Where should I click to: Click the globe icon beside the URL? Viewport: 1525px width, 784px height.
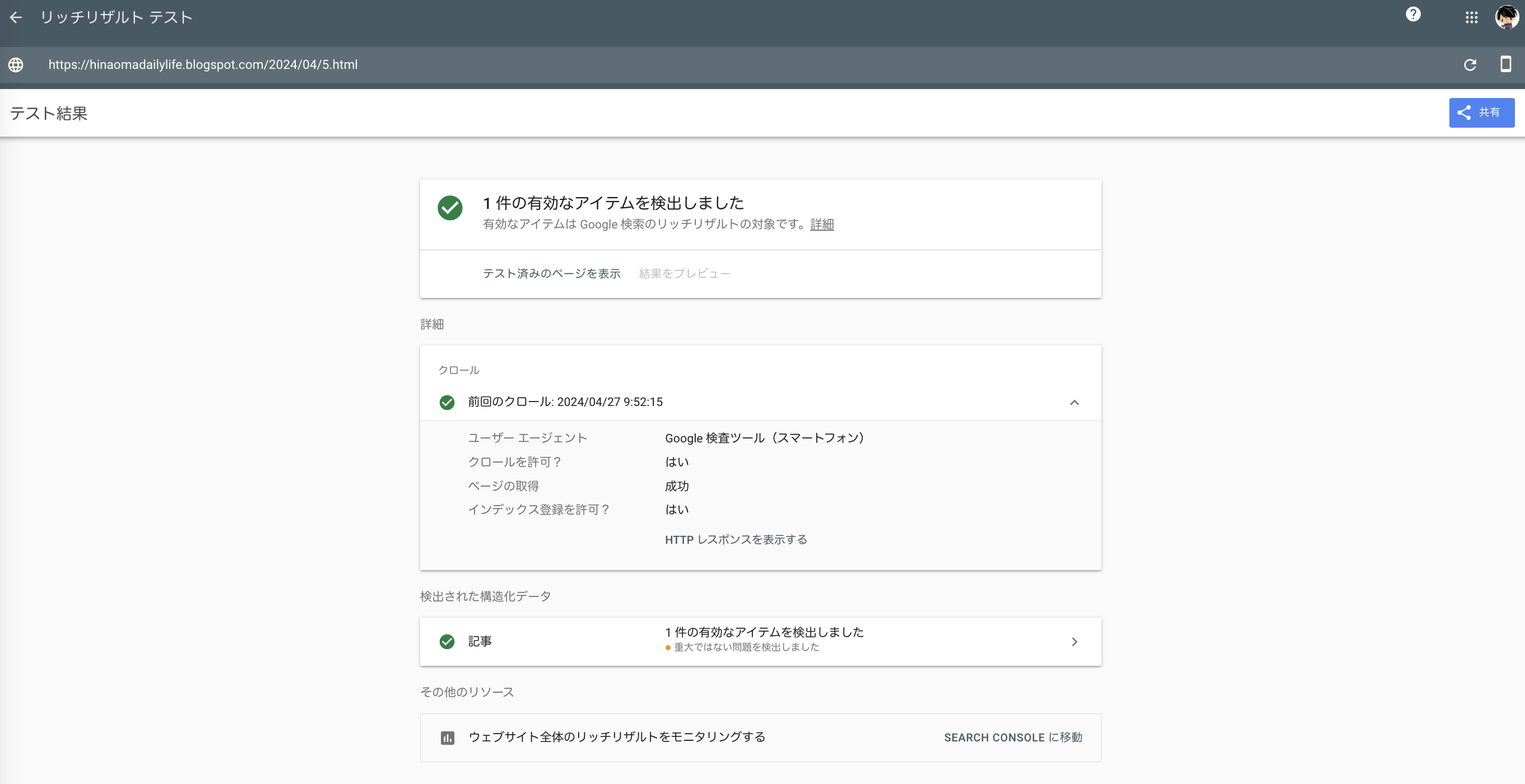click(x=15, y=65)
